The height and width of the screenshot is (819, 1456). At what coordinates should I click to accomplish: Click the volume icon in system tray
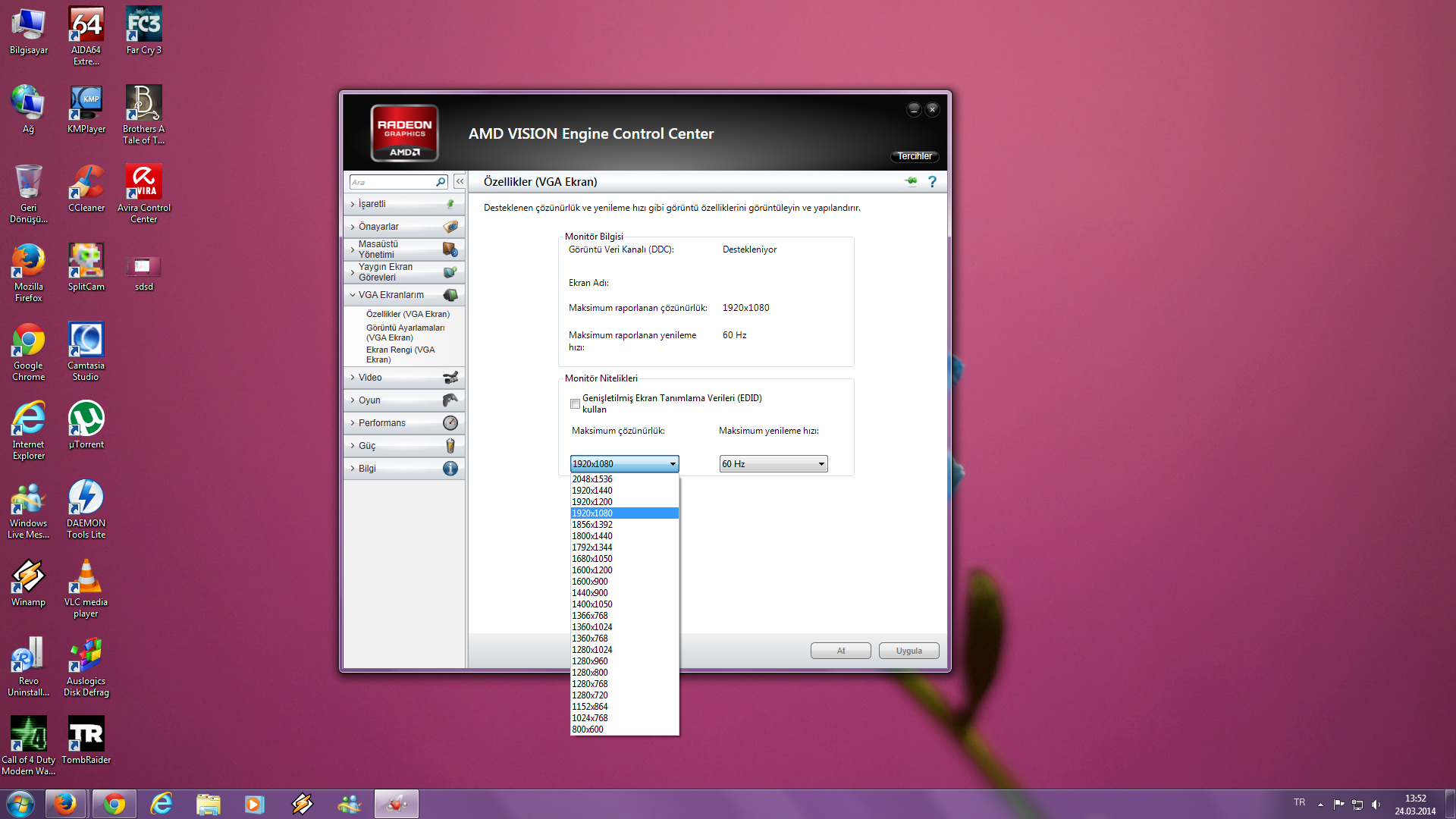point(1376,805)
